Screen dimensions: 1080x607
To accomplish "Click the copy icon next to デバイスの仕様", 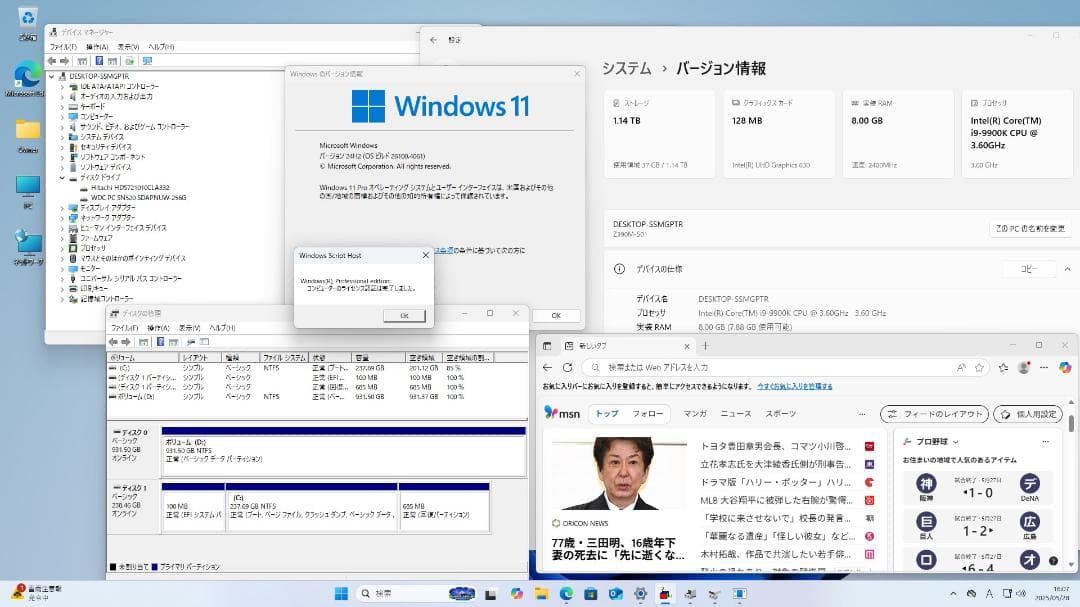I will click(1029, 268).
